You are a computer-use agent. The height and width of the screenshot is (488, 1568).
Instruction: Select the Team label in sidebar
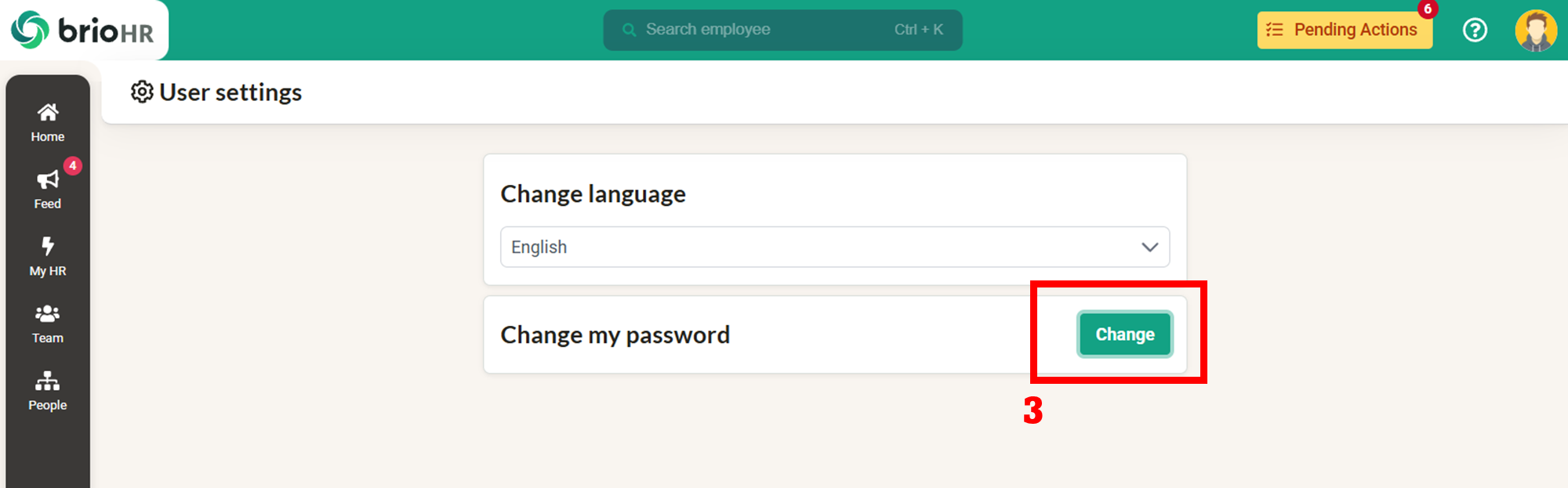tap(48, 338)
